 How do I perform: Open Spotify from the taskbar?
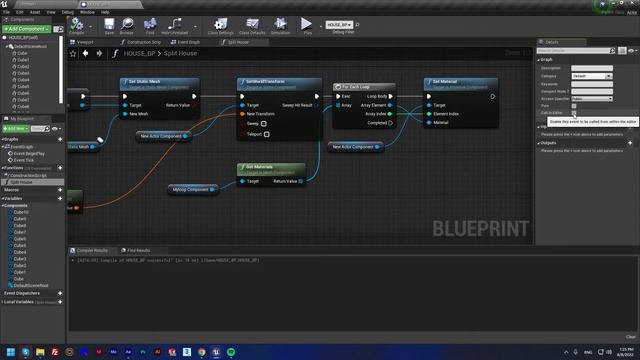231,352
